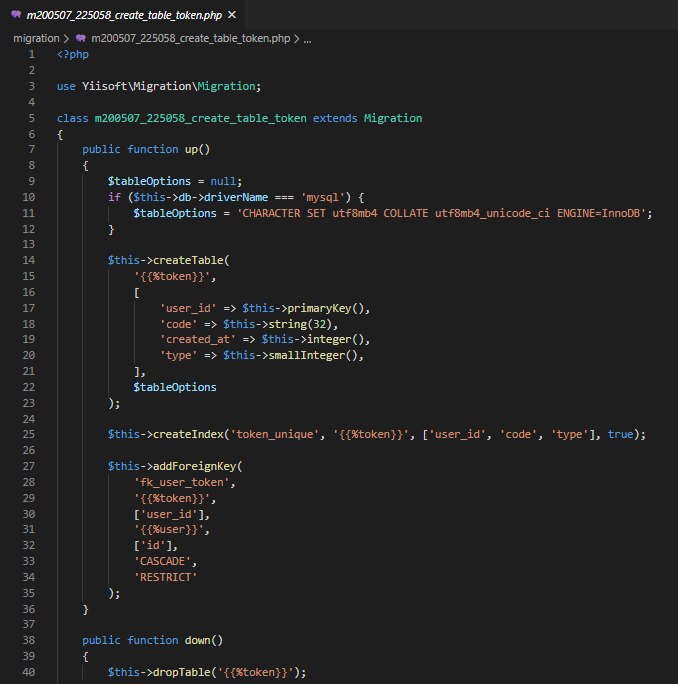Viewport: 678px width, 684px height.
Task: Click $tableOptions argument on line 22
Action: (175, 387)
